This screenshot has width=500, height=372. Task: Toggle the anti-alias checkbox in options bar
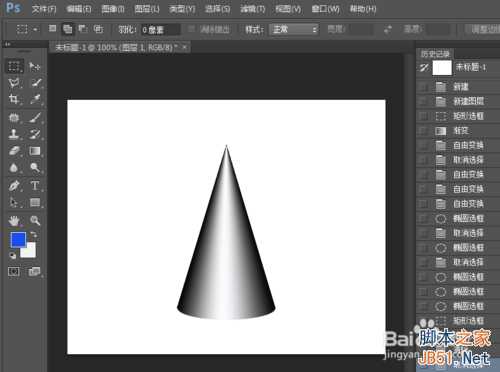191,29
